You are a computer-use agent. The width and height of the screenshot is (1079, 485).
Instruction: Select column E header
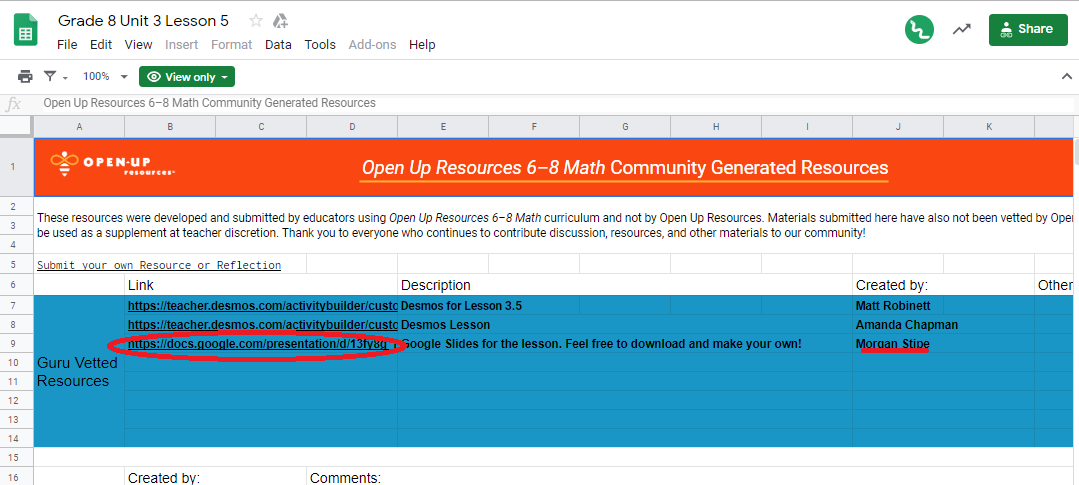(x=443, y=127)
